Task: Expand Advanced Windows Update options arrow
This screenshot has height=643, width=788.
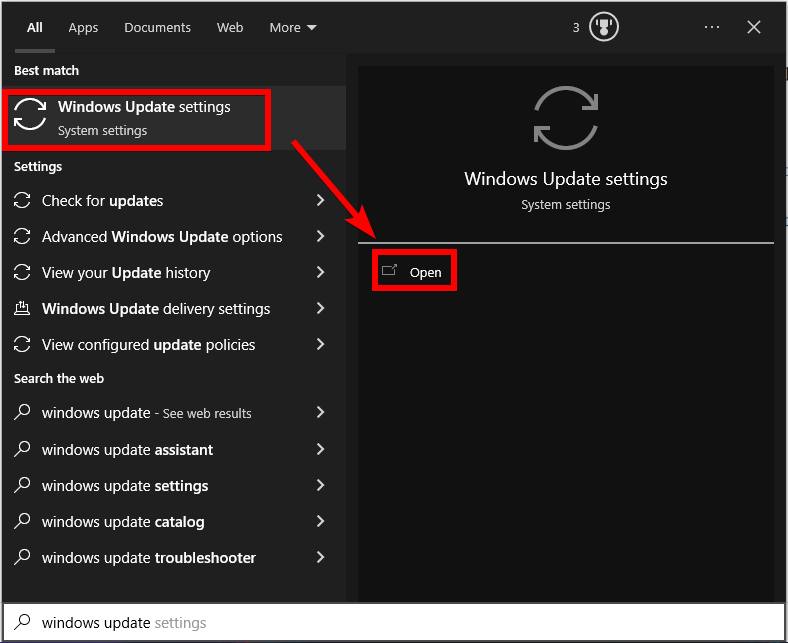Action: (x=321, y=236)
